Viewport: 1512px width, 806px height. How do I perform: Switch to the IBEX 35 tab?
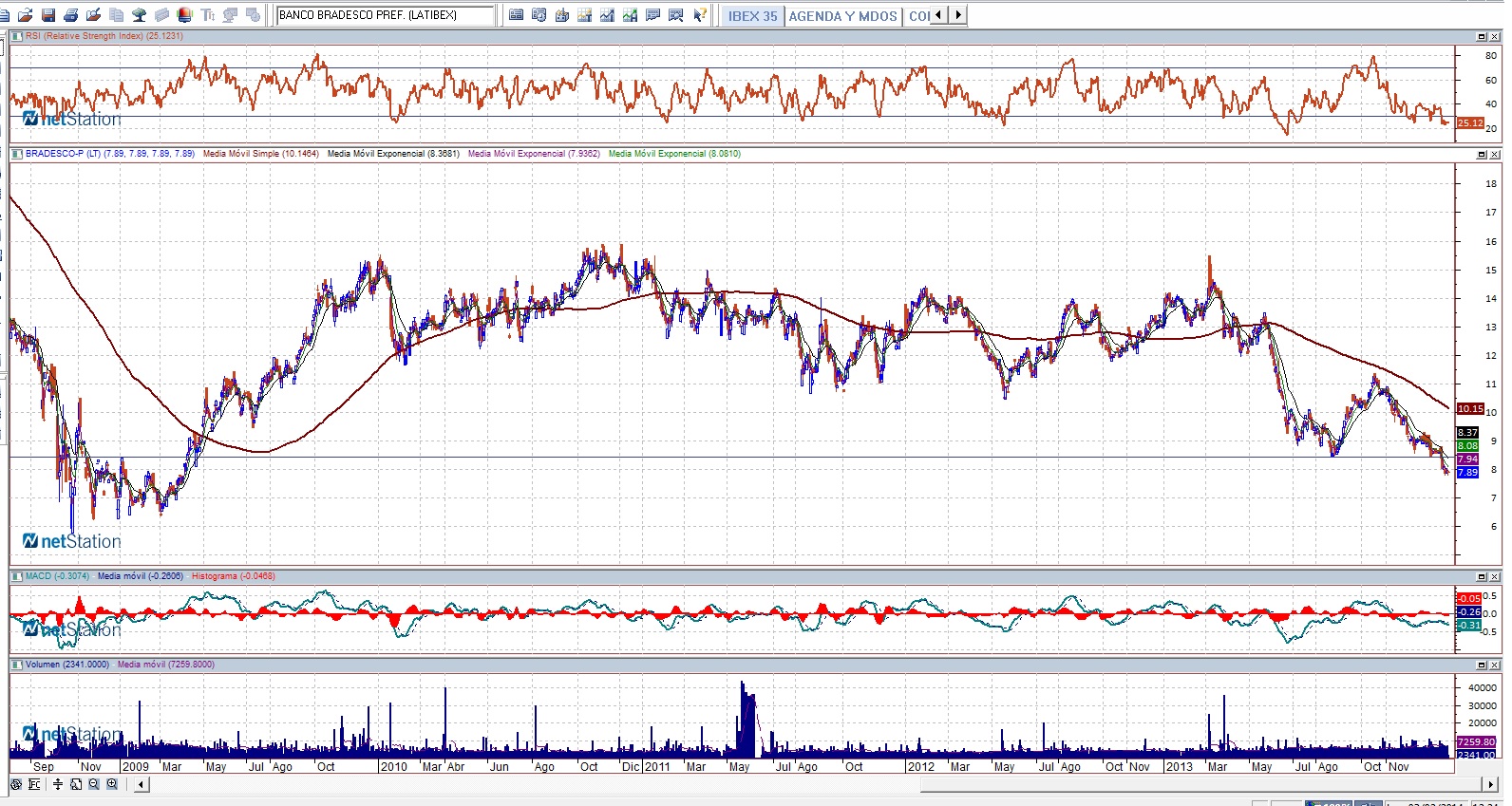(753, 16)
